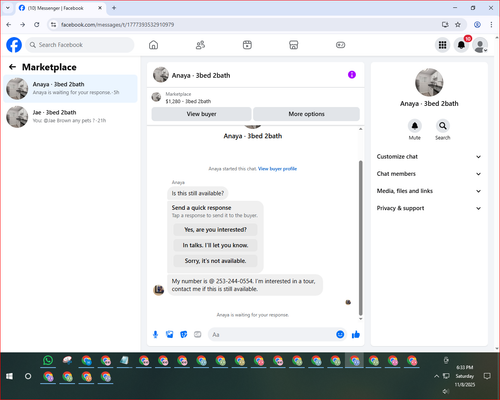
Task: Mute the Anaya conversation
Action: point(415,126)
